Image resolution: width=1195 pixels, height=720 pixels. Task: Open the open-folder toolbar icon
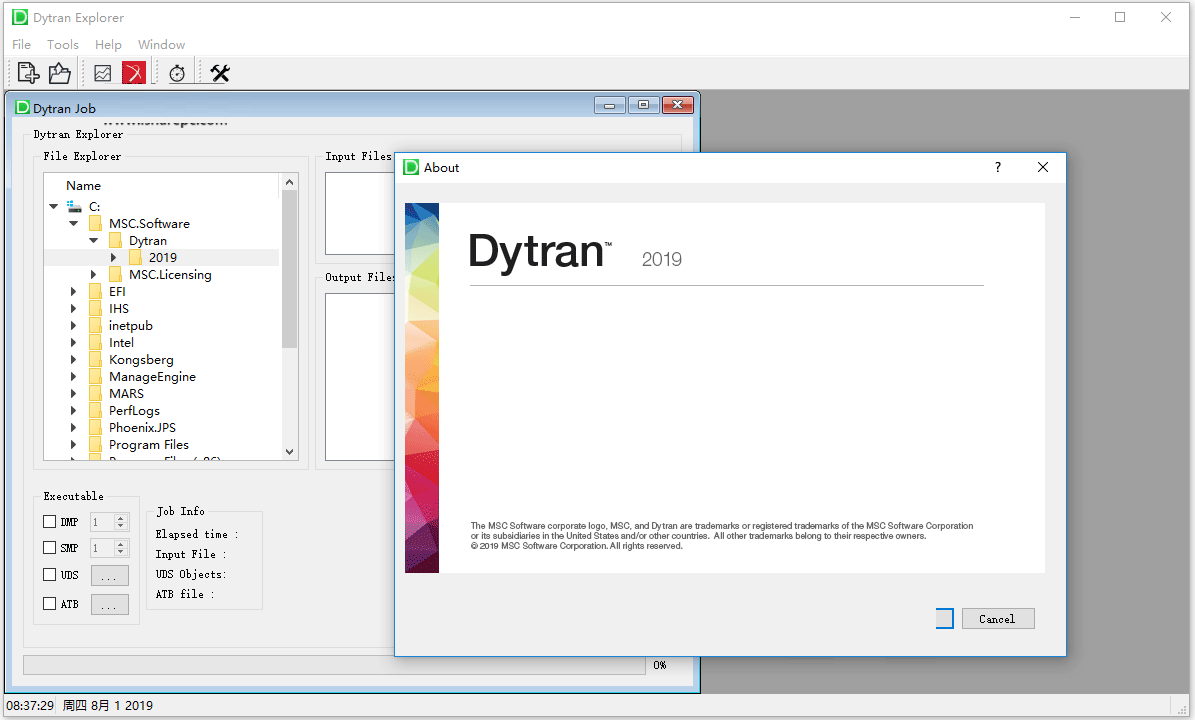coord(59,73)
